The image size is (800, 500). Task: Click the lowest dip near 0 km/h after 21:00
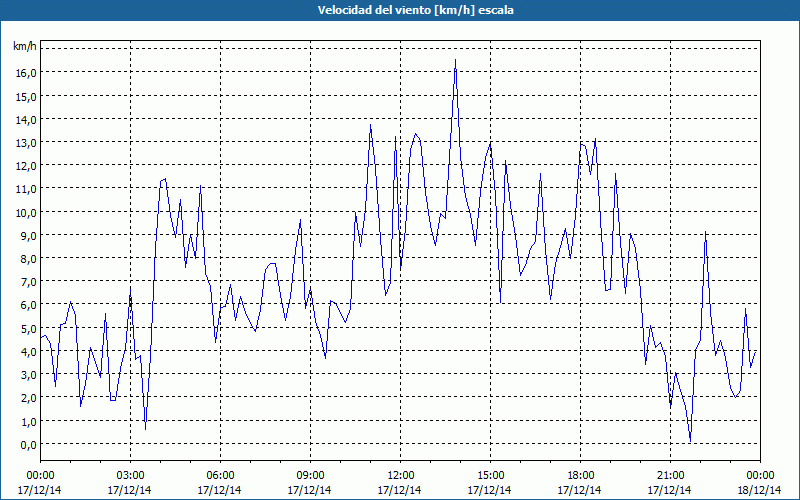tap(690, 440)
